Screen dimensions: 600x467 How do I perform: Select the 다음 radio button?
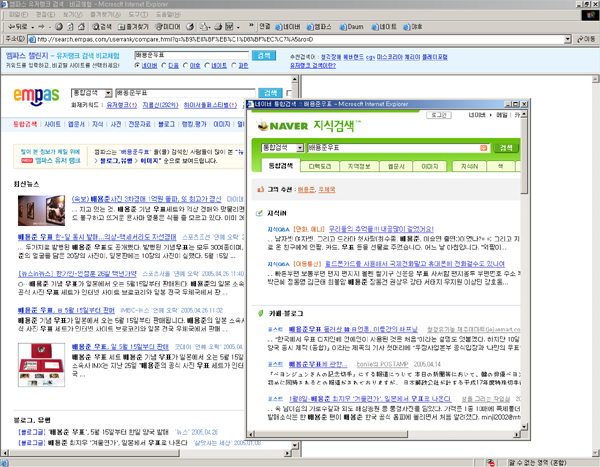[x=168, y=64]
